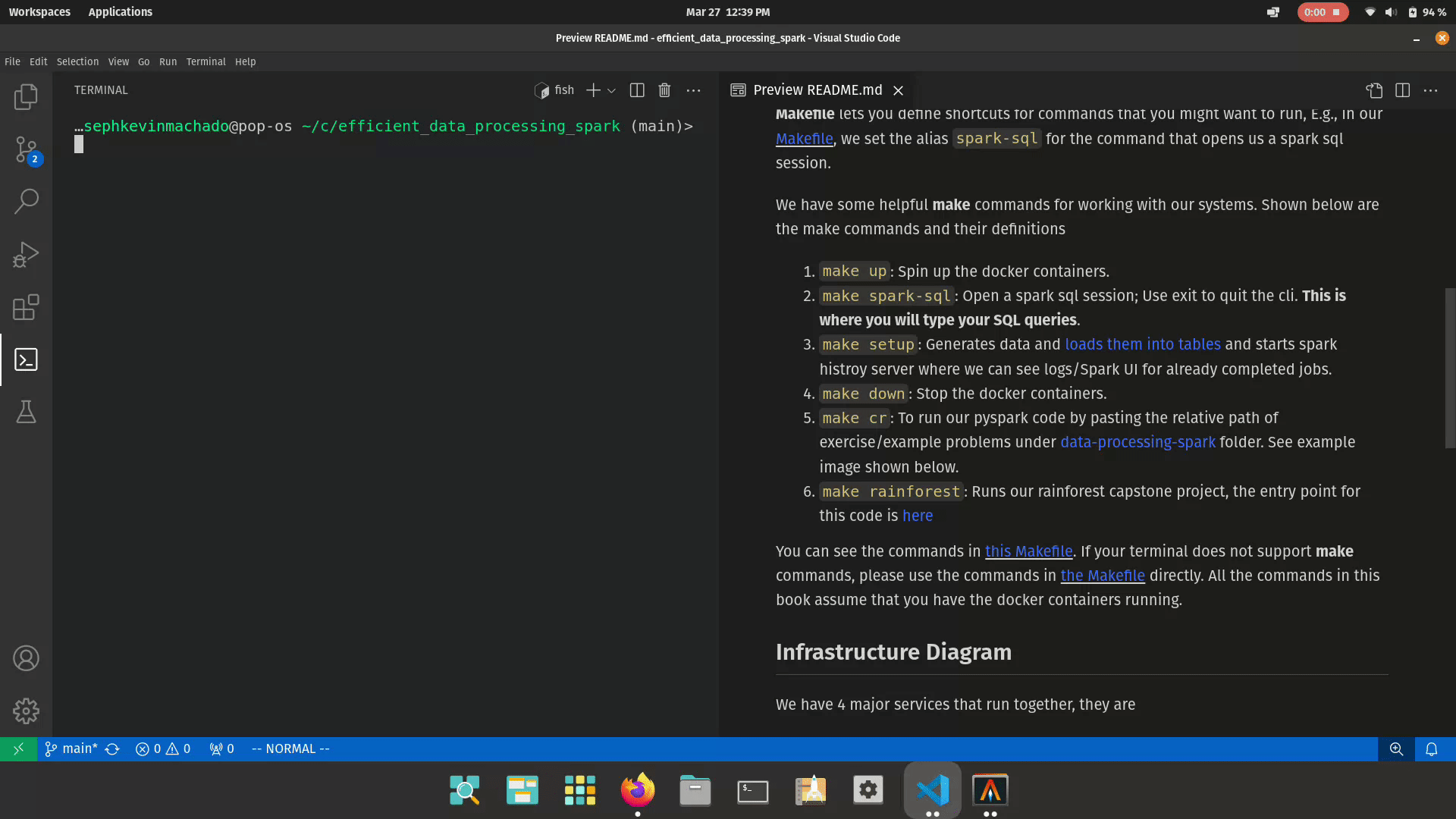Viewport: 1456px width, 819px height.
Task: Open Manage gear settings icon
Action: (x=26, y=711)
